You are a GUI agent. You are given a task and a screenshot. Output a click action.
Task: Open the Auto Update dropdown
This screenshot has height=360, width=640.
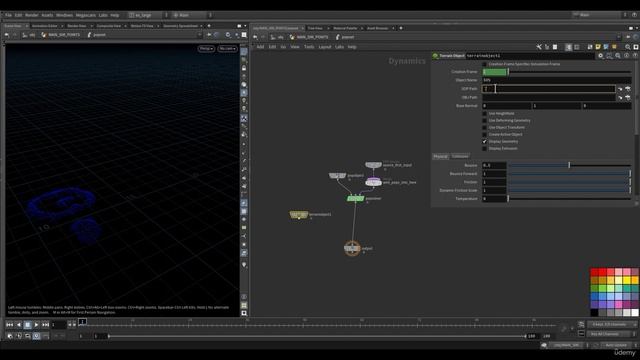pos(618,345)
